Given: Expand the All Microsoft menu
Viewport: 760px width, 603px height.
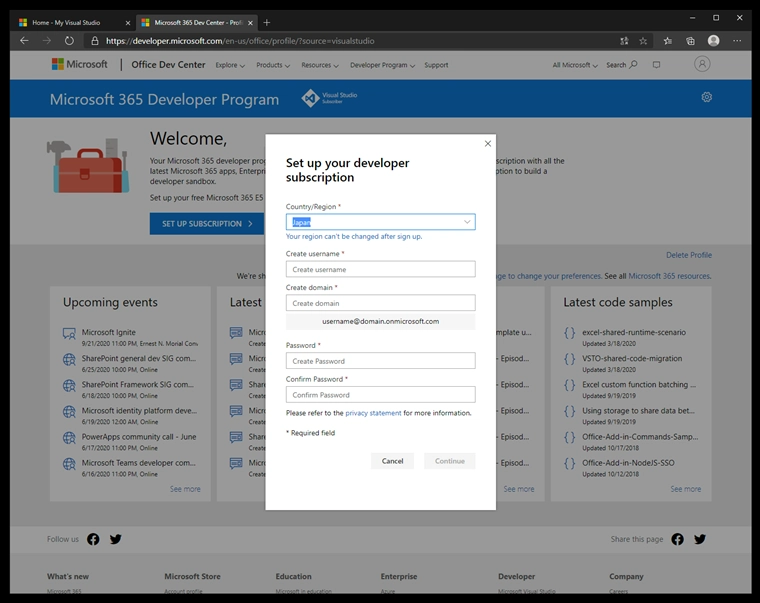Looking at the screenshot, I should tap(575, 65).
